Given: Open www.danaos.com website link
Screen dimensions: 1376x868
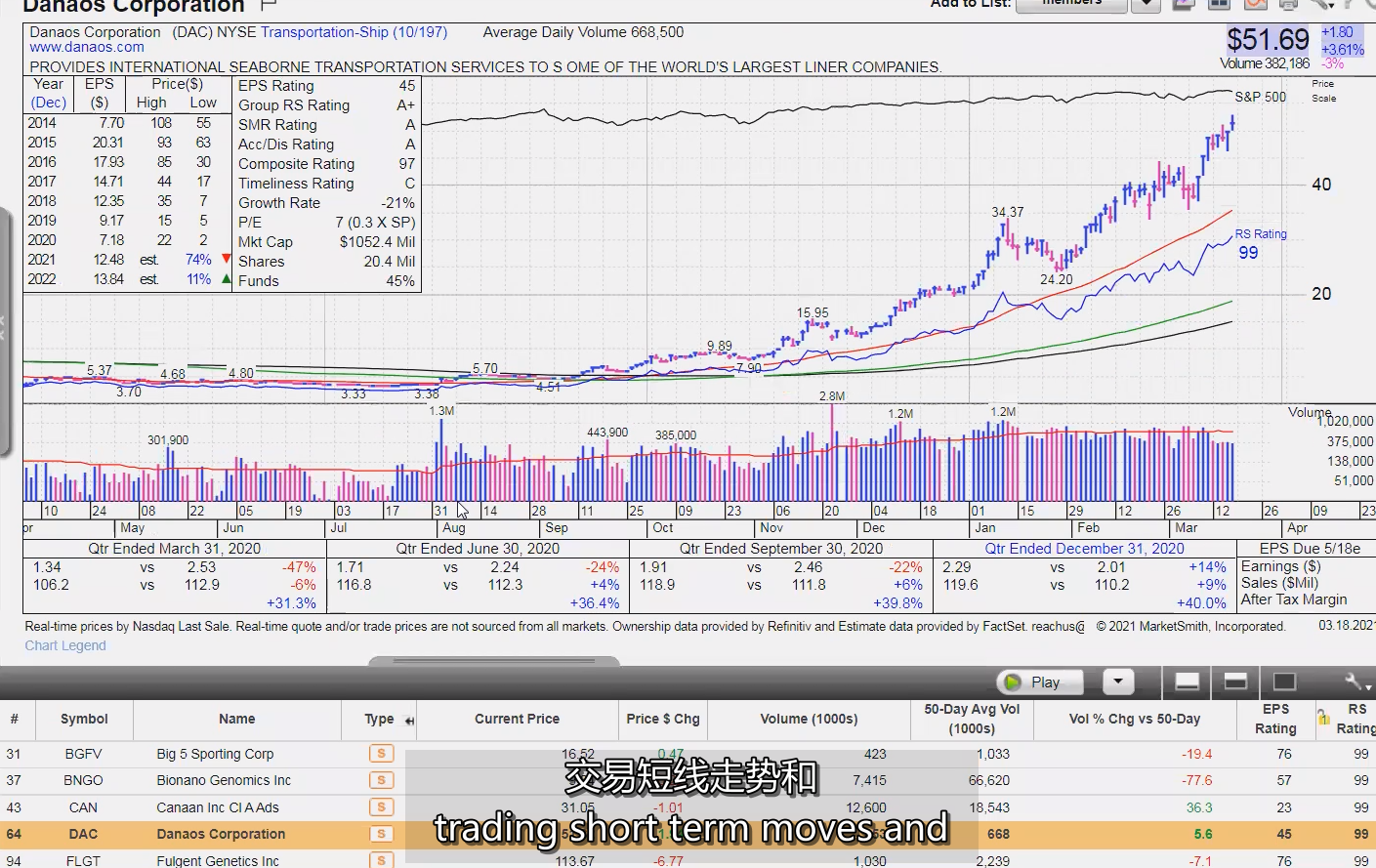Looking at the screenshot, I should pyautogui.click(x=87, y=47).
